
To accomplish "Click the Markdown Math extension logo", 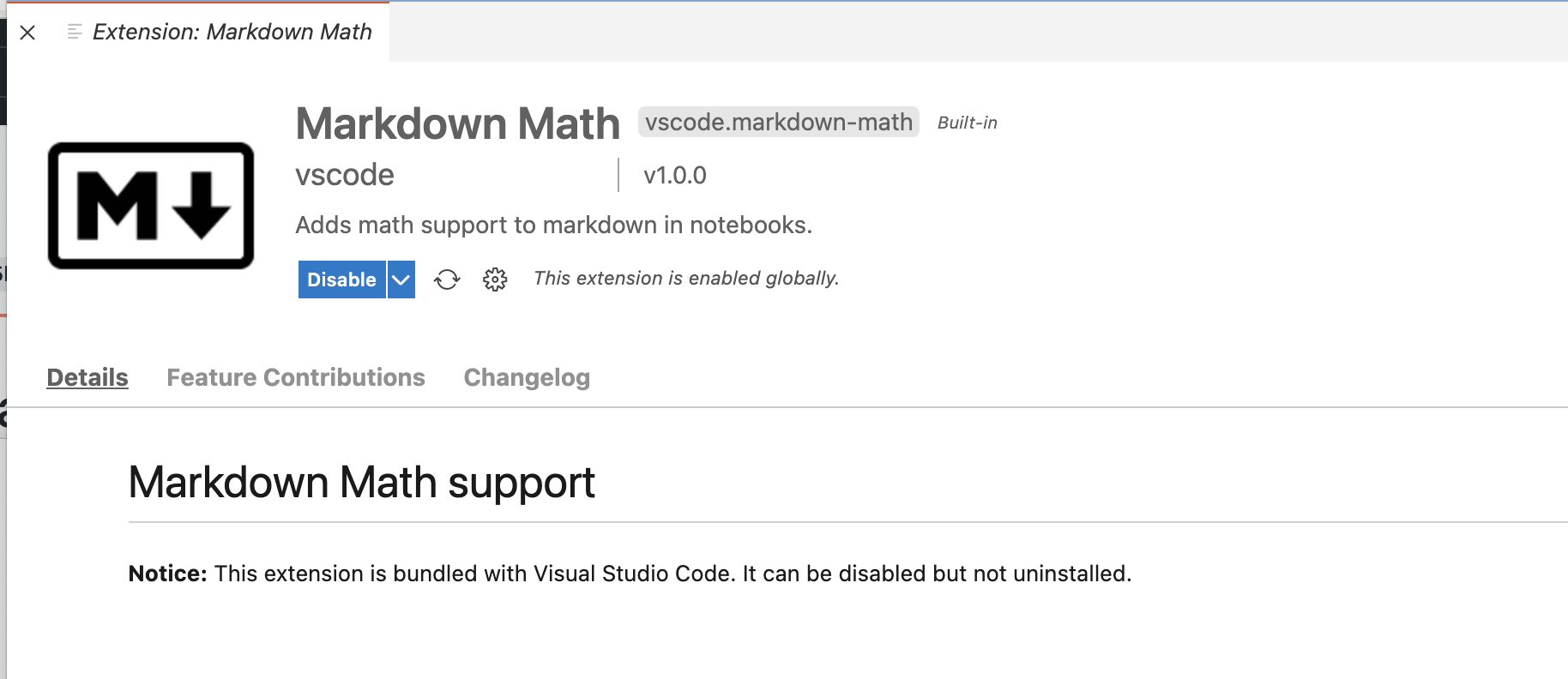I will point(150,204).
